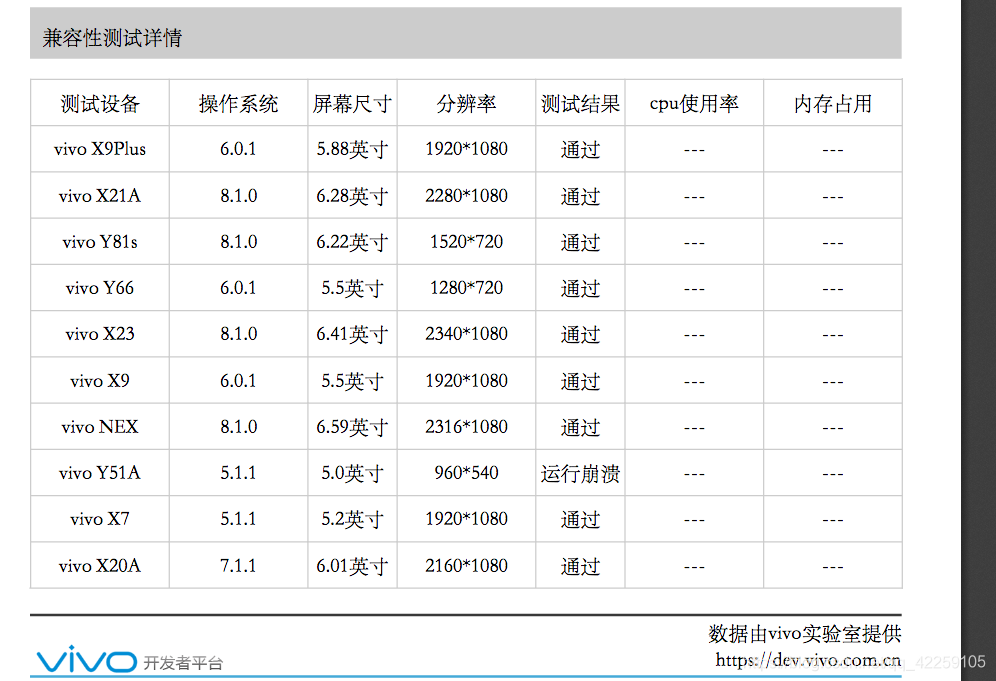Click the 6.22英寸 screen size cell
996x681 pixels.
pos(352,242)
